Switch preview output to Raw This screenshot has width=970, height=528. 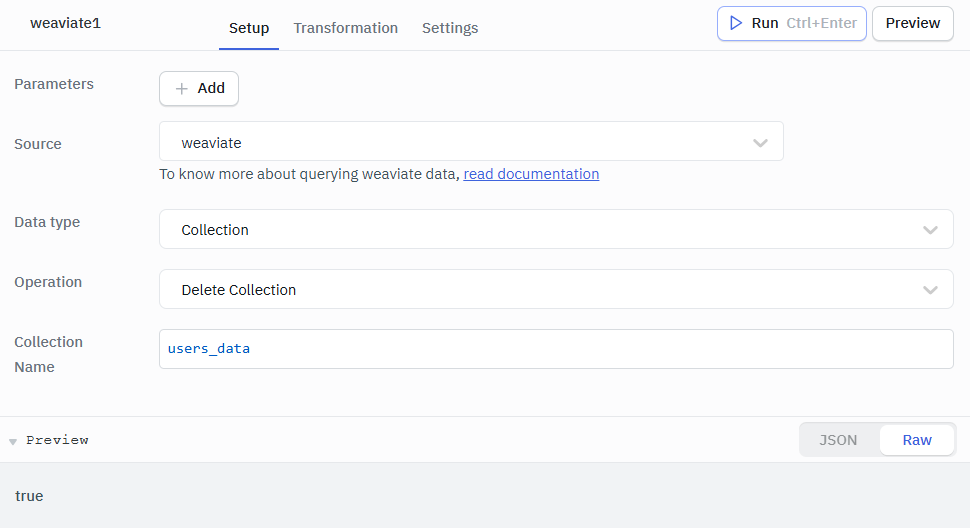coord(916,440)
